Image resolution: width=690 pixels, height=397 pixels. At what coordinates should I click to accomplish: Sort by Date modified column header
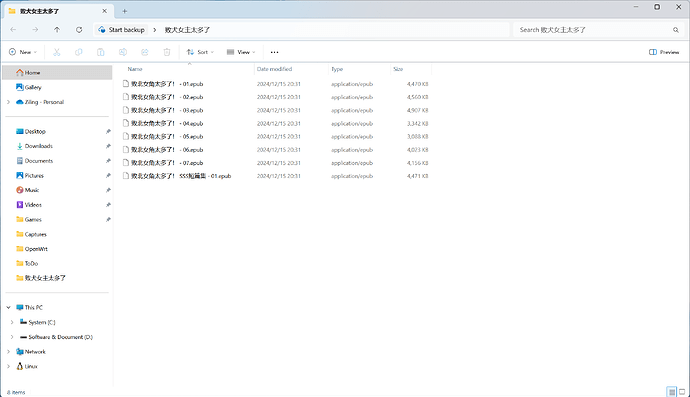pyautogui.click(x=274, y=69)
